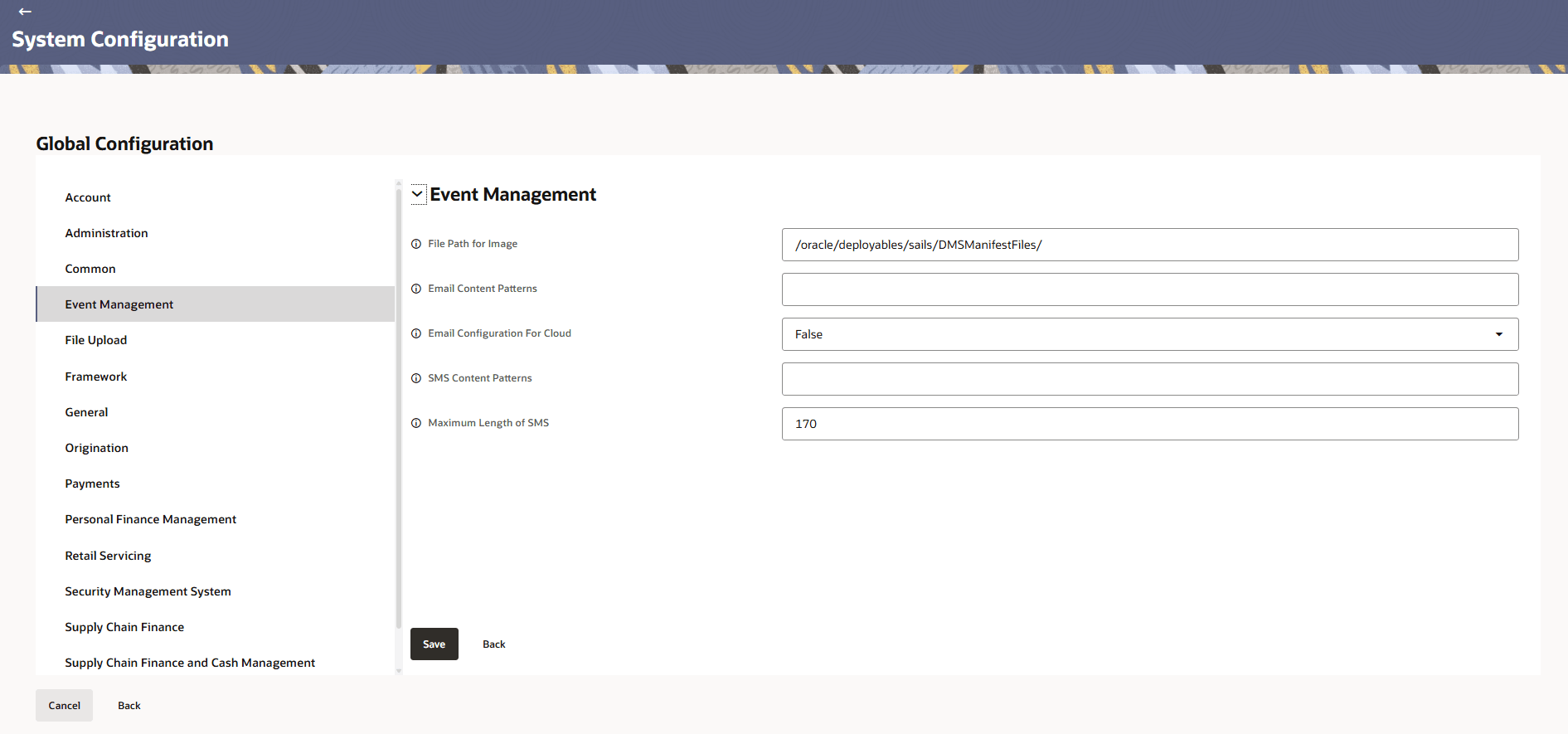Select the Origination category

(x=215, y=448)
